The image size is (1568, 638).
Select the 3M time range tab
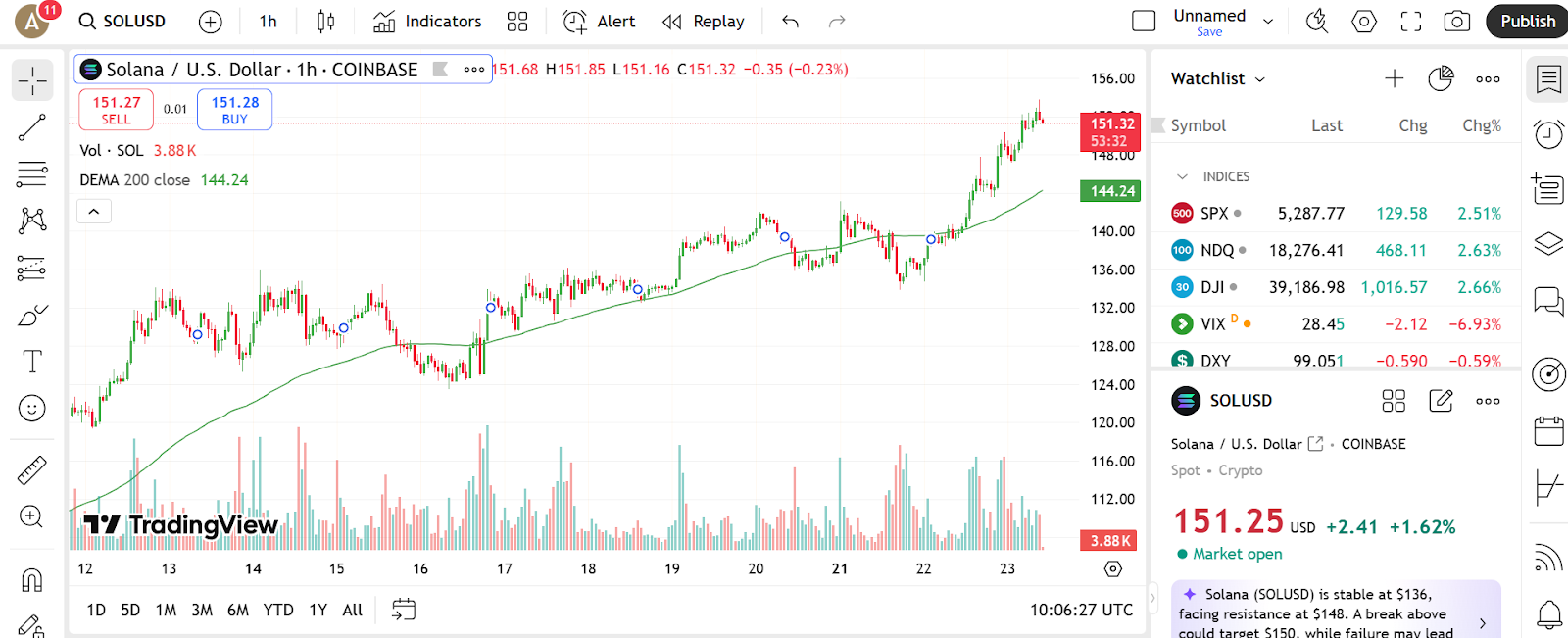point(202,610)
